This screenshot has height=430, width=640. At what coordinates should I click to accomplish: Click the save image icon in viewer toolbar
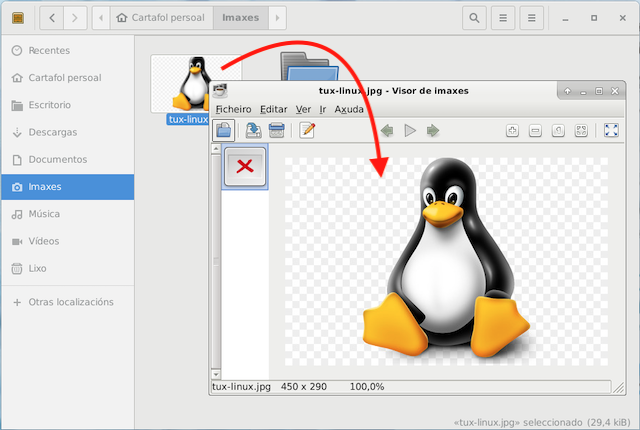click(x=253, y=130)
